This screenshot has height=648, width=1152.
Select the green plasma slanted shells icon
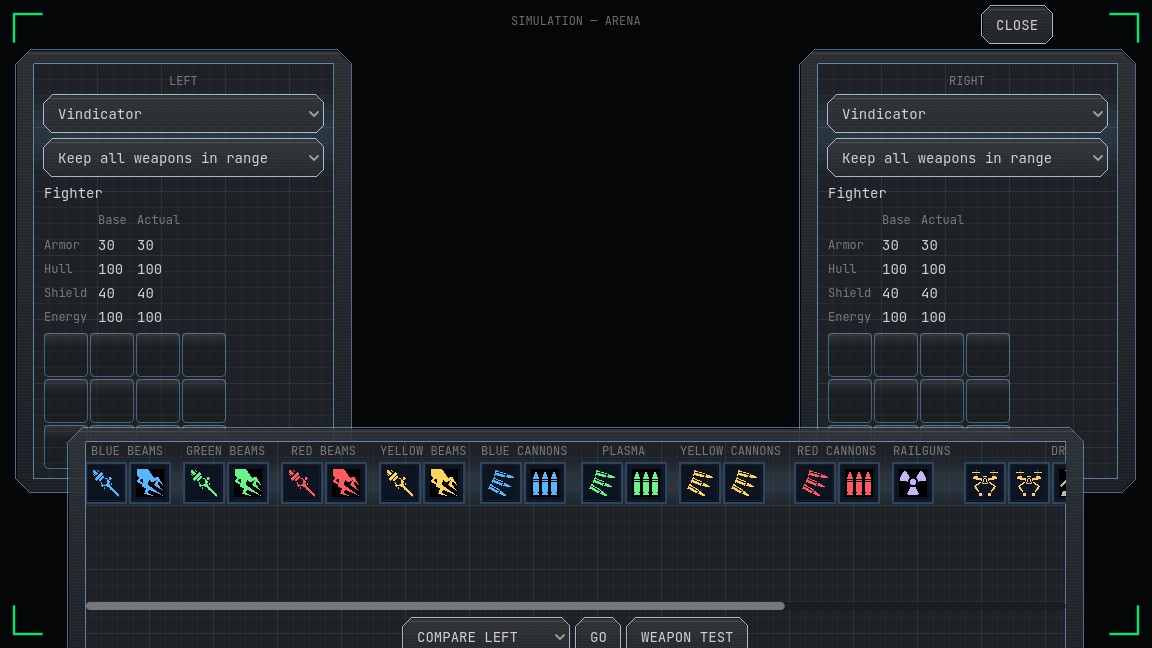click(x=602, y=483)
